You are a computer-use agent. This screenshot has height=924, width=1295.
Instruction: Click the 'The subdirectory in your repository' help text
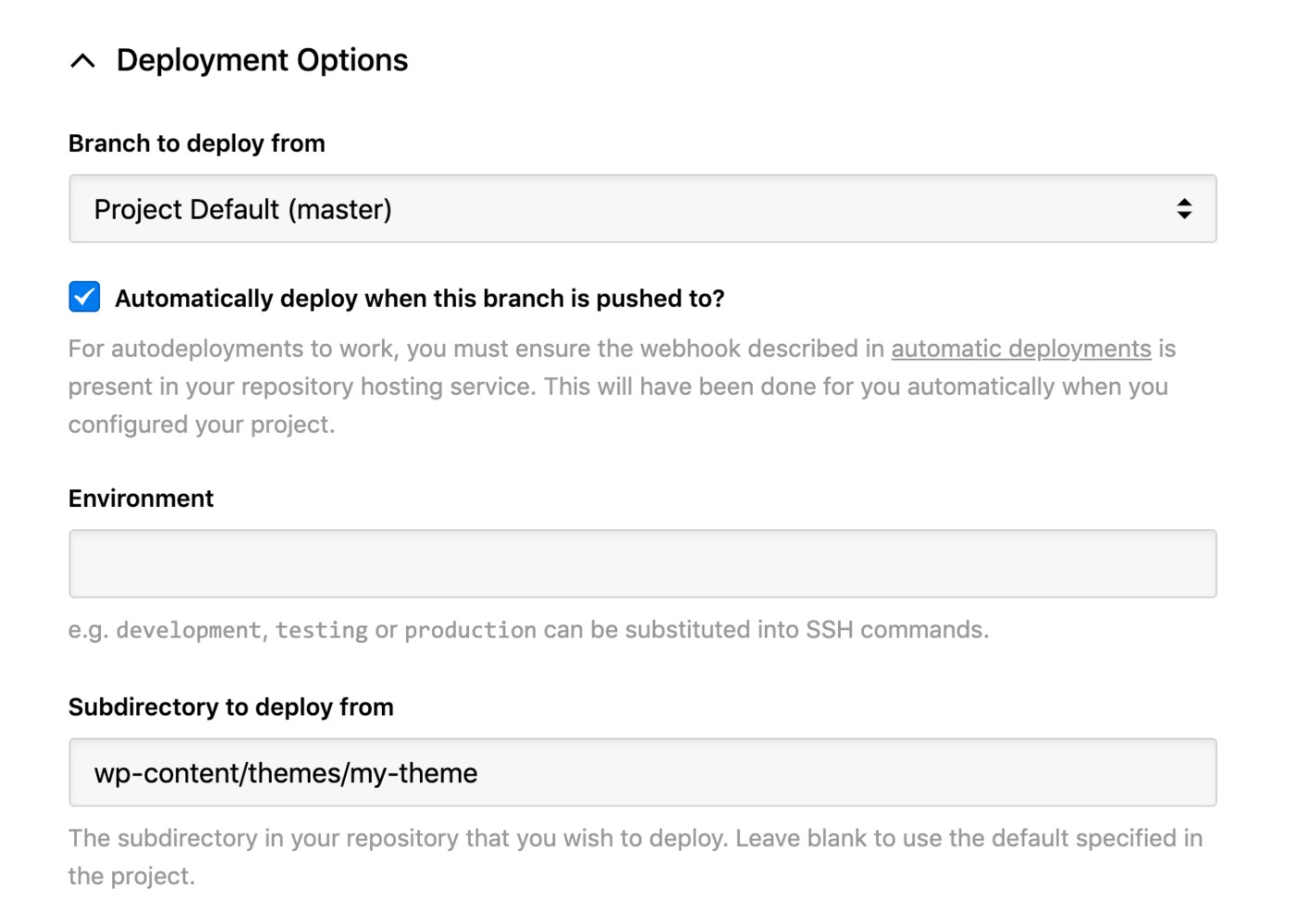[x=635, y=857]
